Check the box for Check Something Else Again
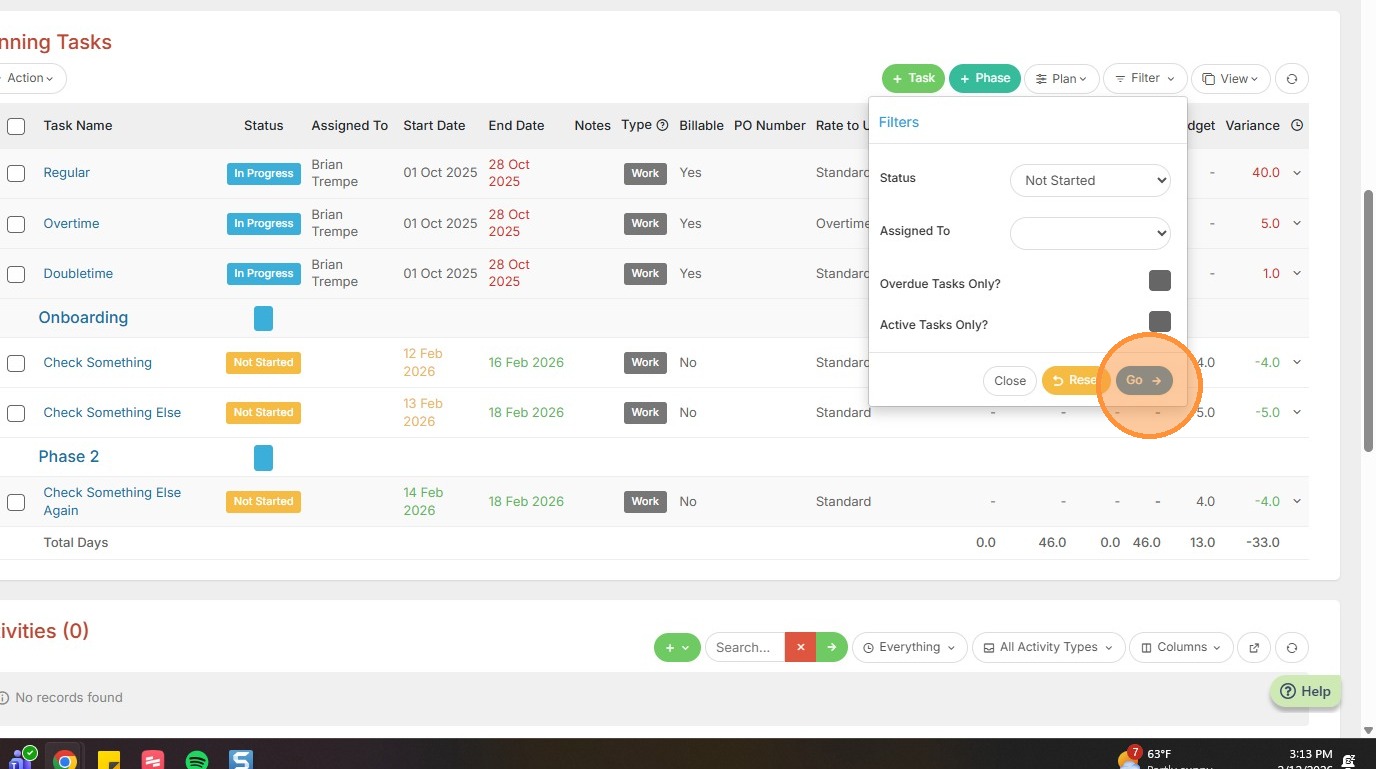1376x769 pixels. (x=16, y=502)
